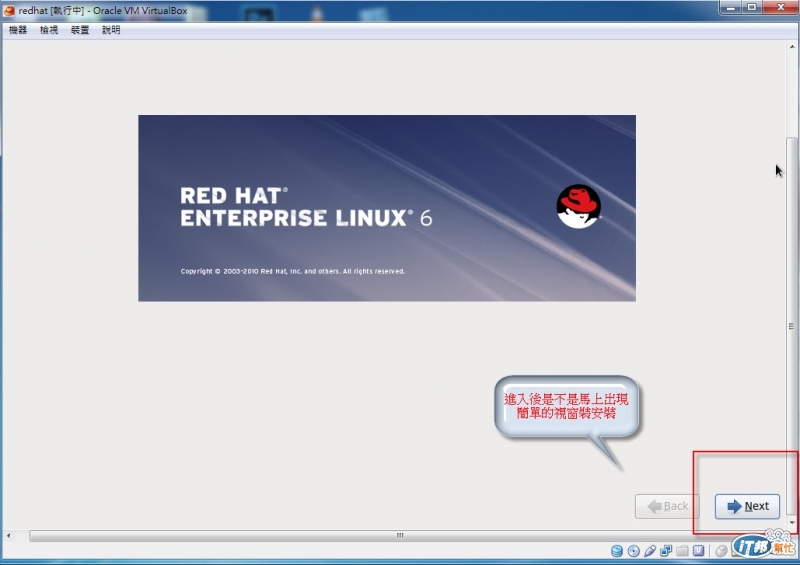
Task: Click the vertical scrollbar thumb
Action: (792, 326)
